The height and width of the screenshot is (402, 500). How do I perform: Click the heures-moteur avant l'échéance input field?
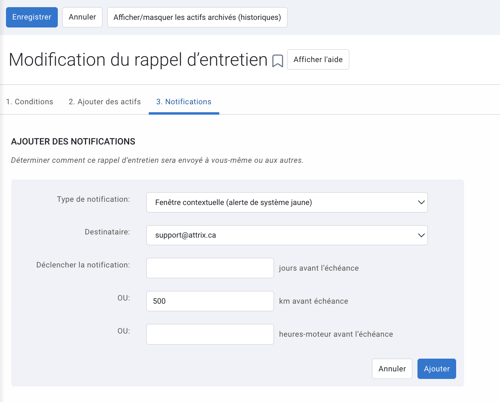click(x=210, y=334)
